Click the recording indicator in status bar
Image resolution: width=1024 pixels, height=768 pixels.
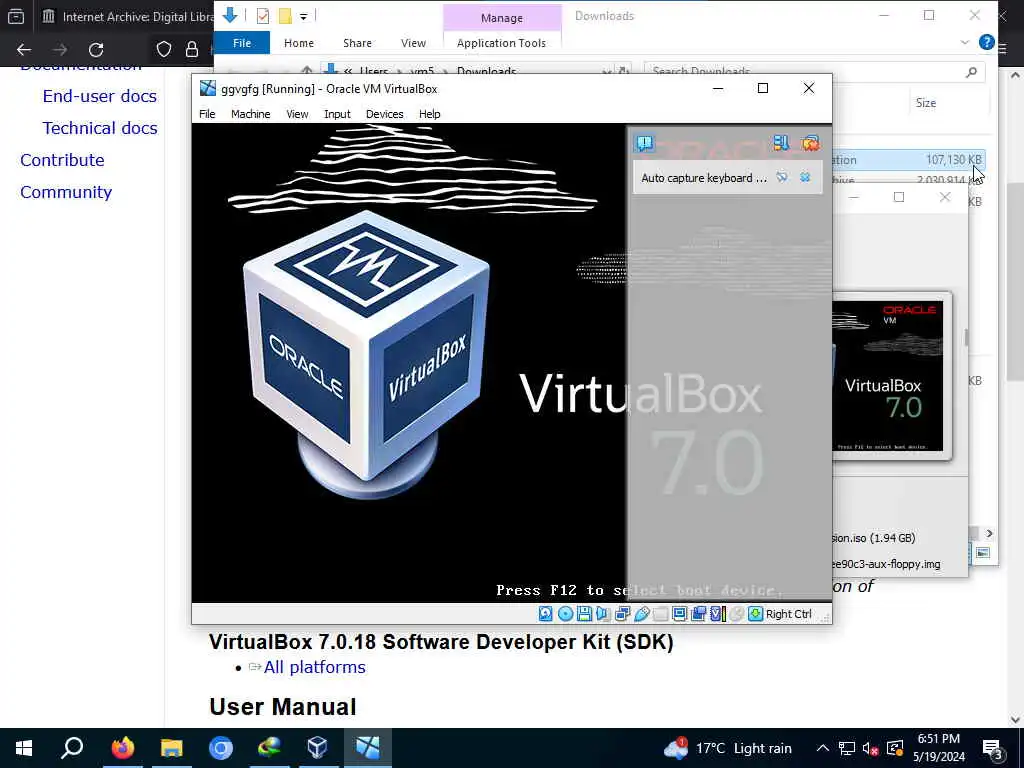(698, 614)
